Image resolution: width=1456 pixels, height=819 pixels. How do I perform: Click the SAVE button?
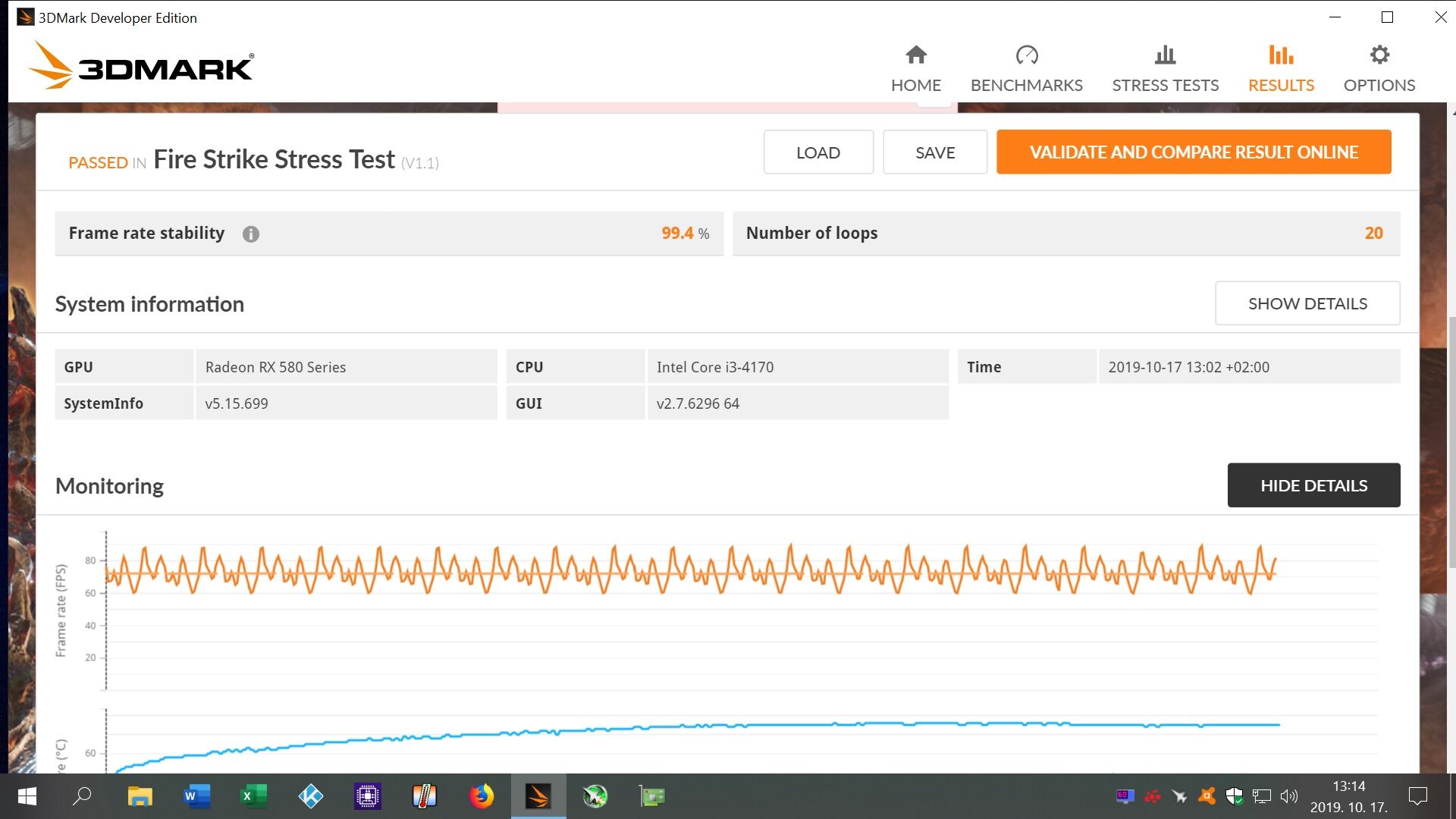click(x=935, y=152)
